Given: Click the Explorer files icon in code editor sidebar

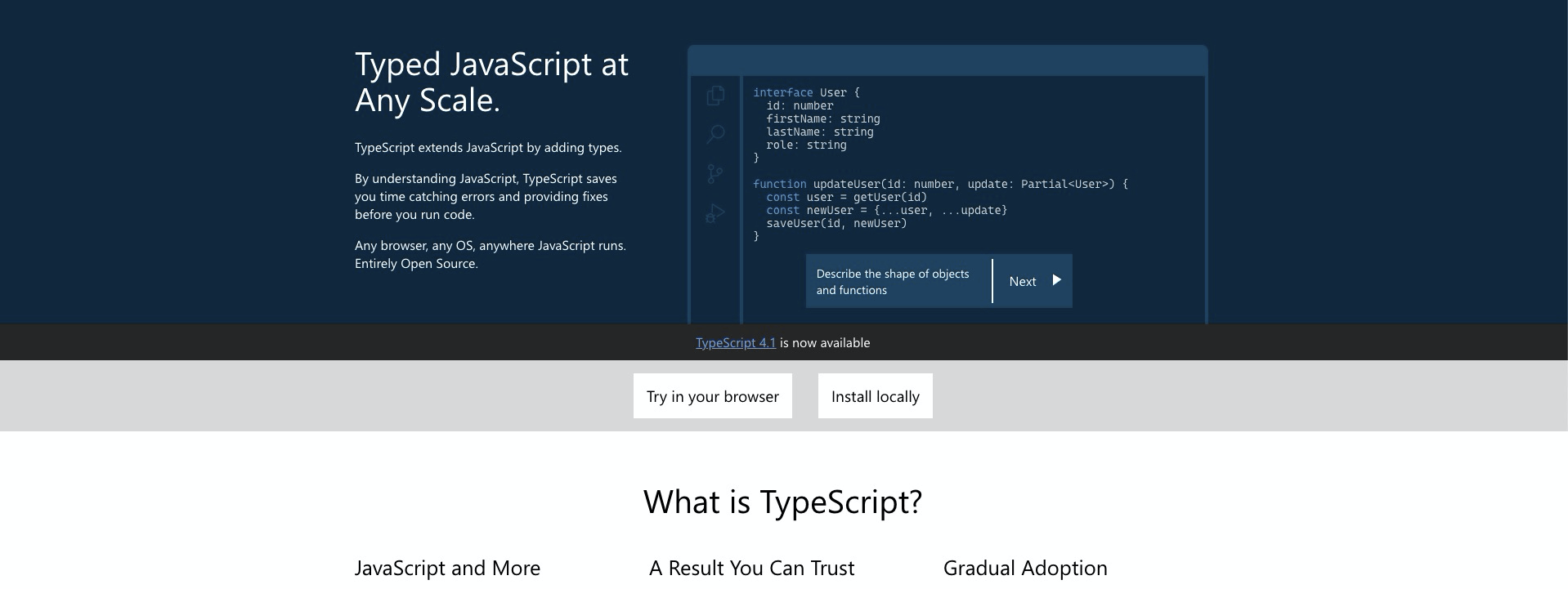Looking at the screenshot, I should tap(715, 96).
